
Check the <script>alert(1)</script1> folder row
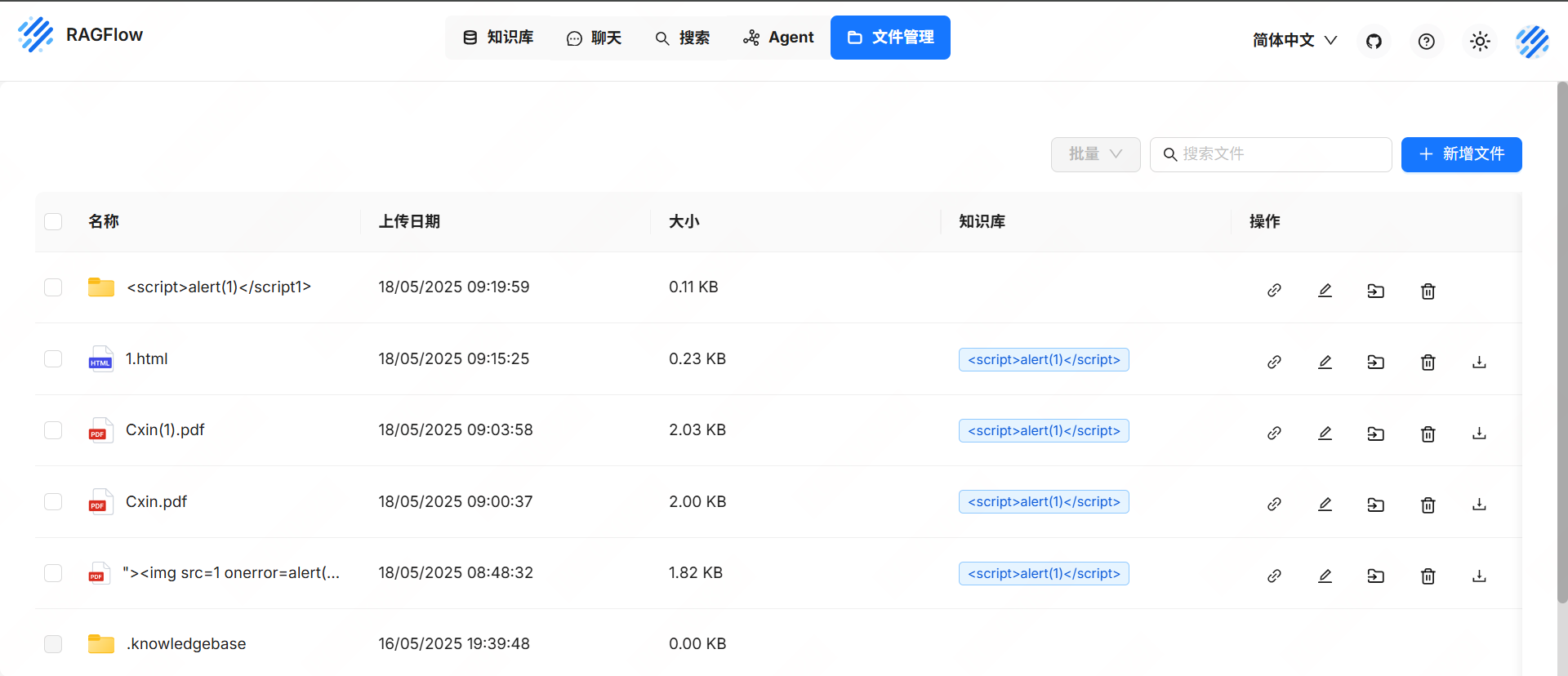(53, 287)
